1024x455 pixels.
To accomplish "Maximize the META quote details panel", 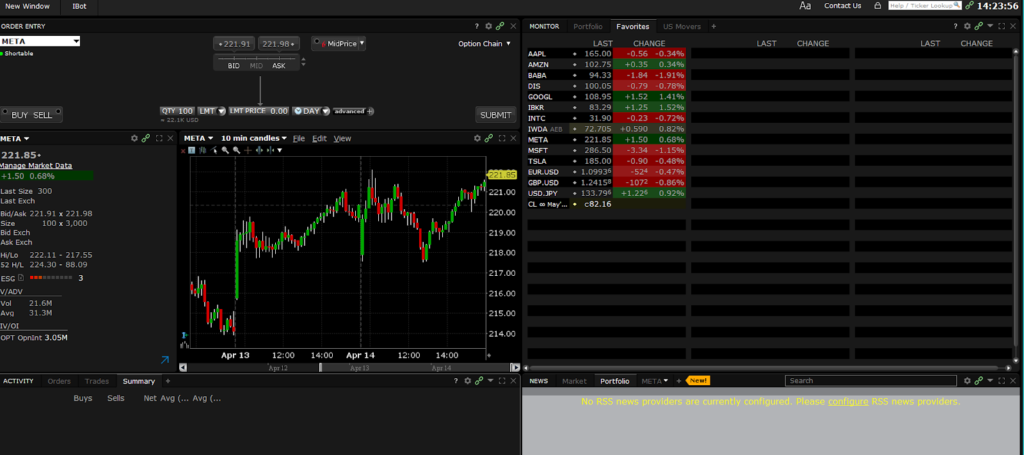I will click(159, 138).
